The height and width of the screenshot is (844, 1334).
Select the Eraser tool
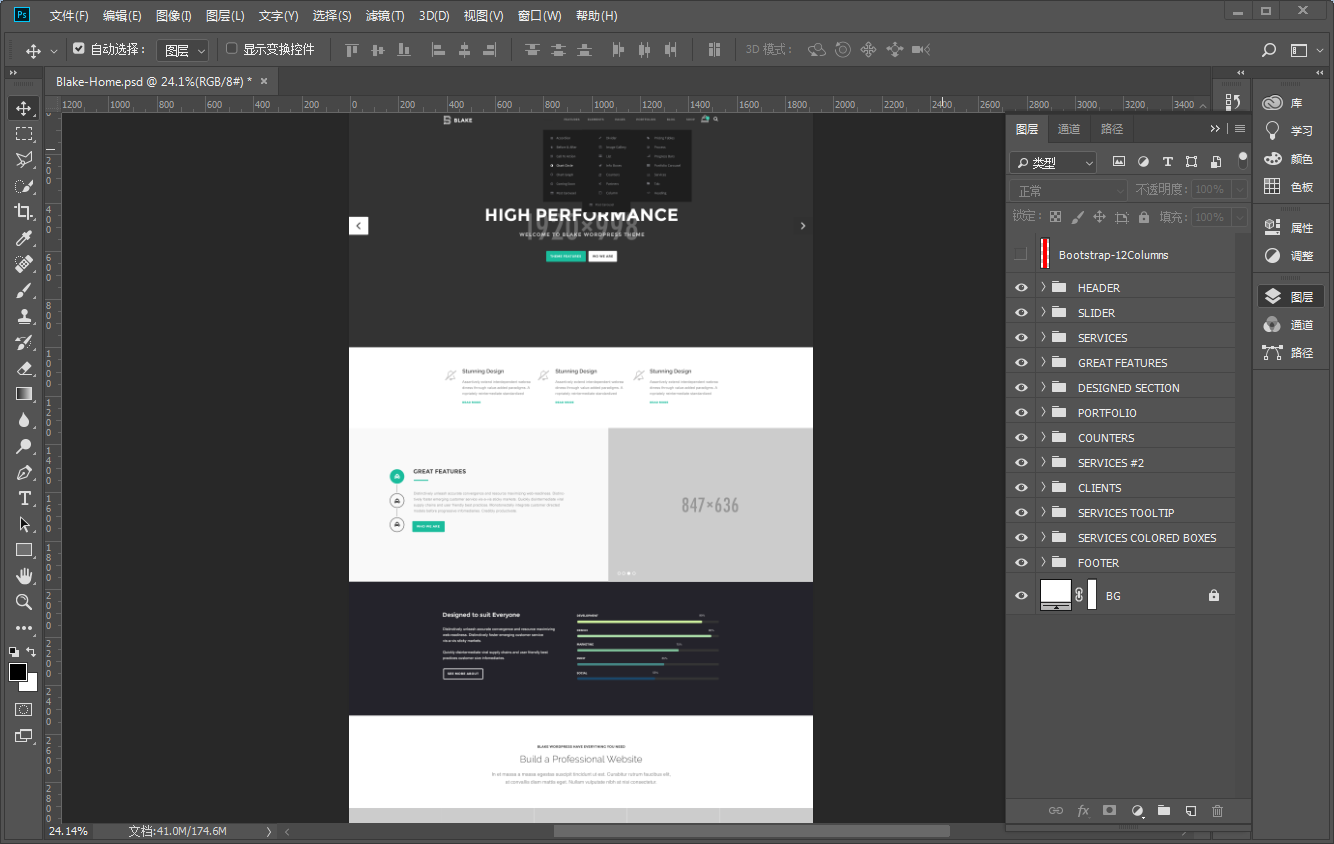[24, 368]
